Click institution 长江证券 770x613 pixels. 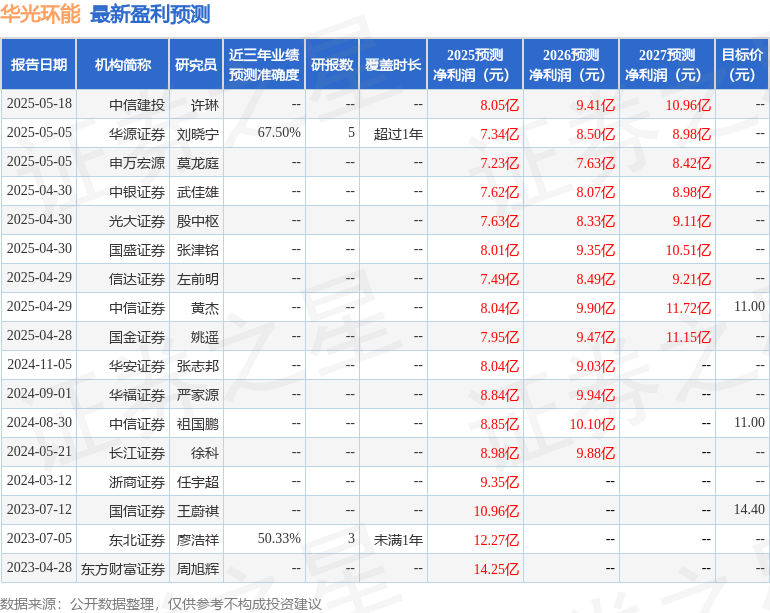tap(137, 452)
